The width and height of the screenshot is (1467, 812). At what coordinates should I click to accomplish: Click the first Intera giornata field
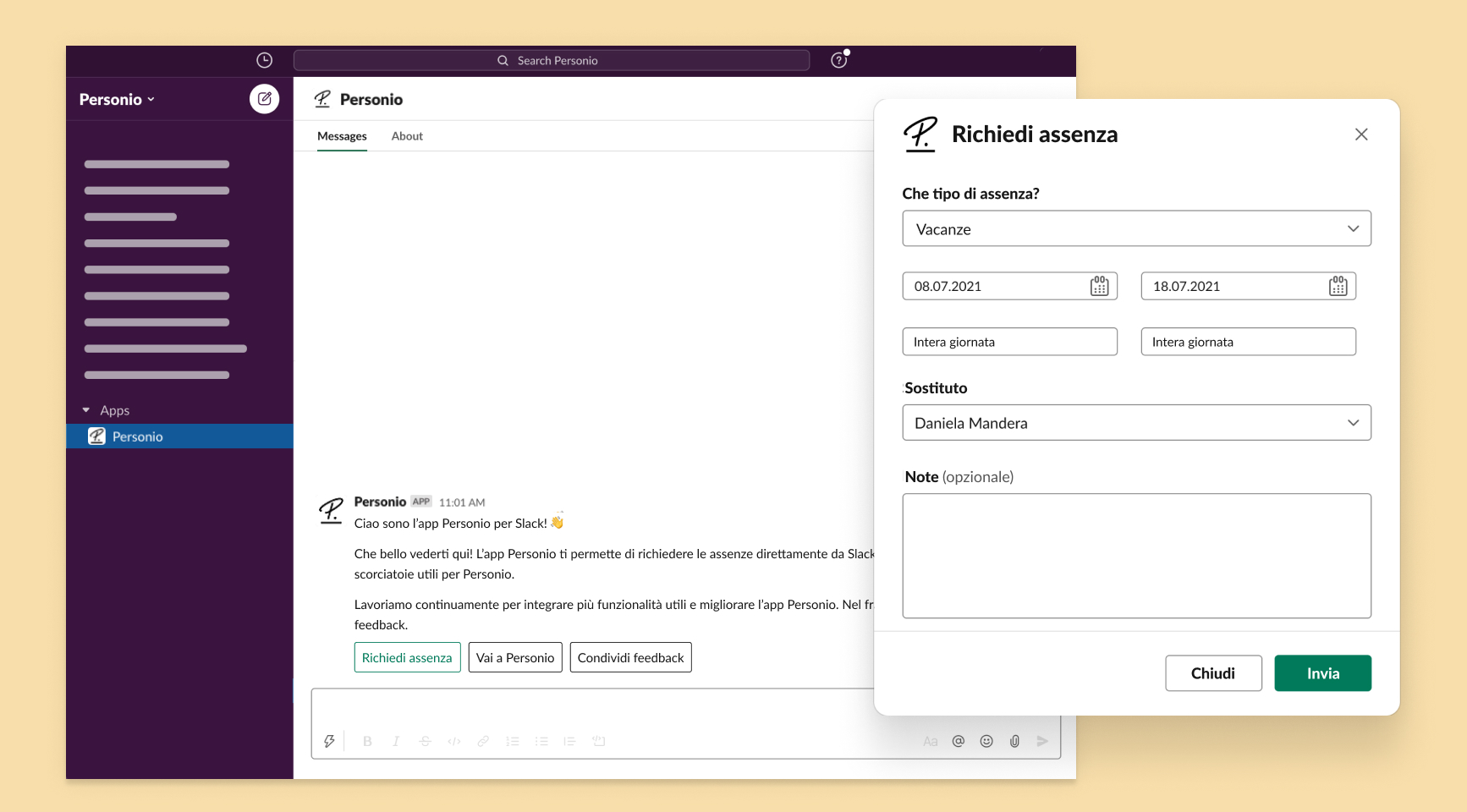coord(1009,342)
